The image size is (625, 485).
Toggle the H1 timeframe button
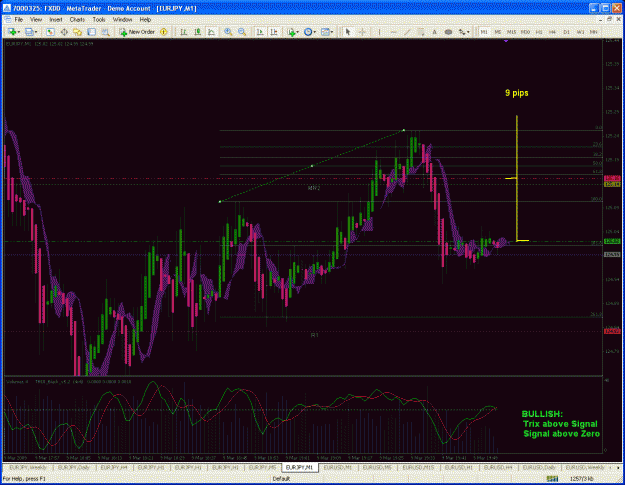click(539, 32)
